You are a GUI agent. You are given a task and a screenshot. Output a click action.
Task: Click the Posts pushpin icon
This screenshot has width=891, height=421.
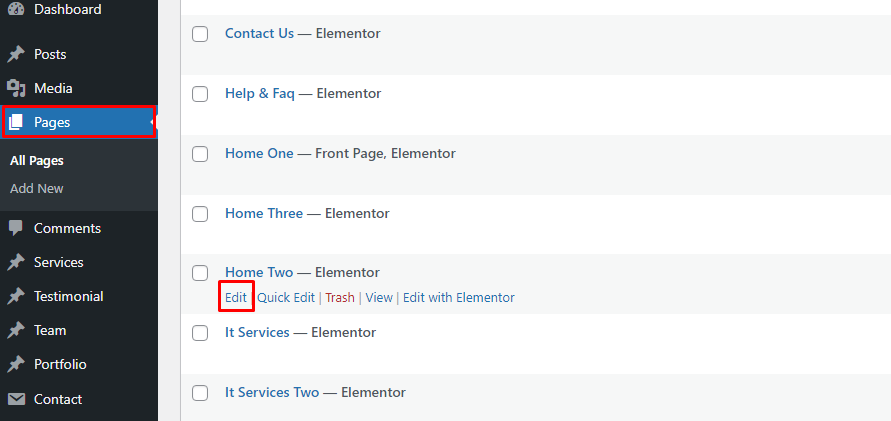[16, 55]
